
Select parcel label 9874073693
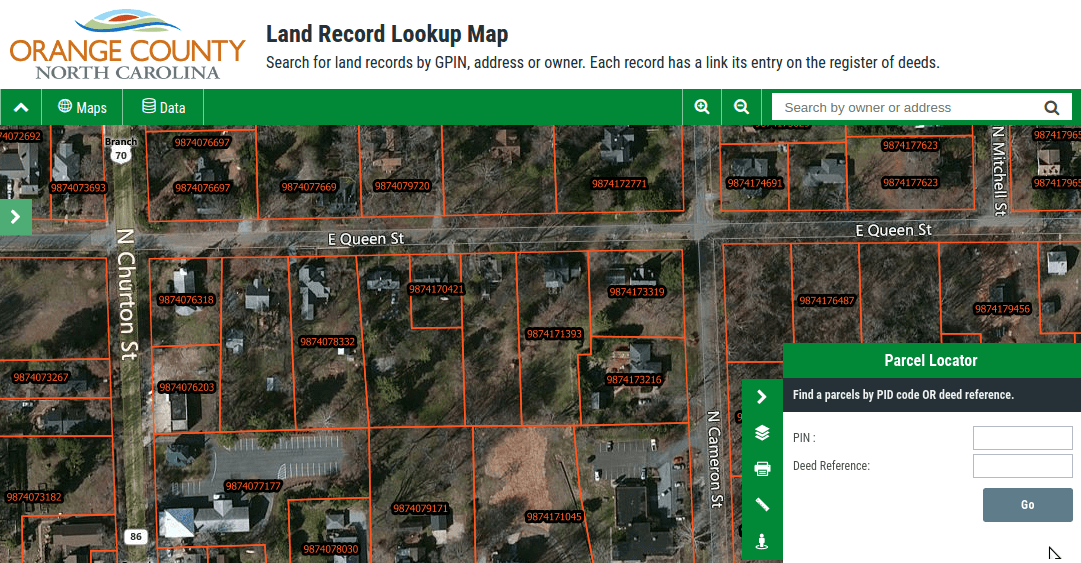pos(79,187)
